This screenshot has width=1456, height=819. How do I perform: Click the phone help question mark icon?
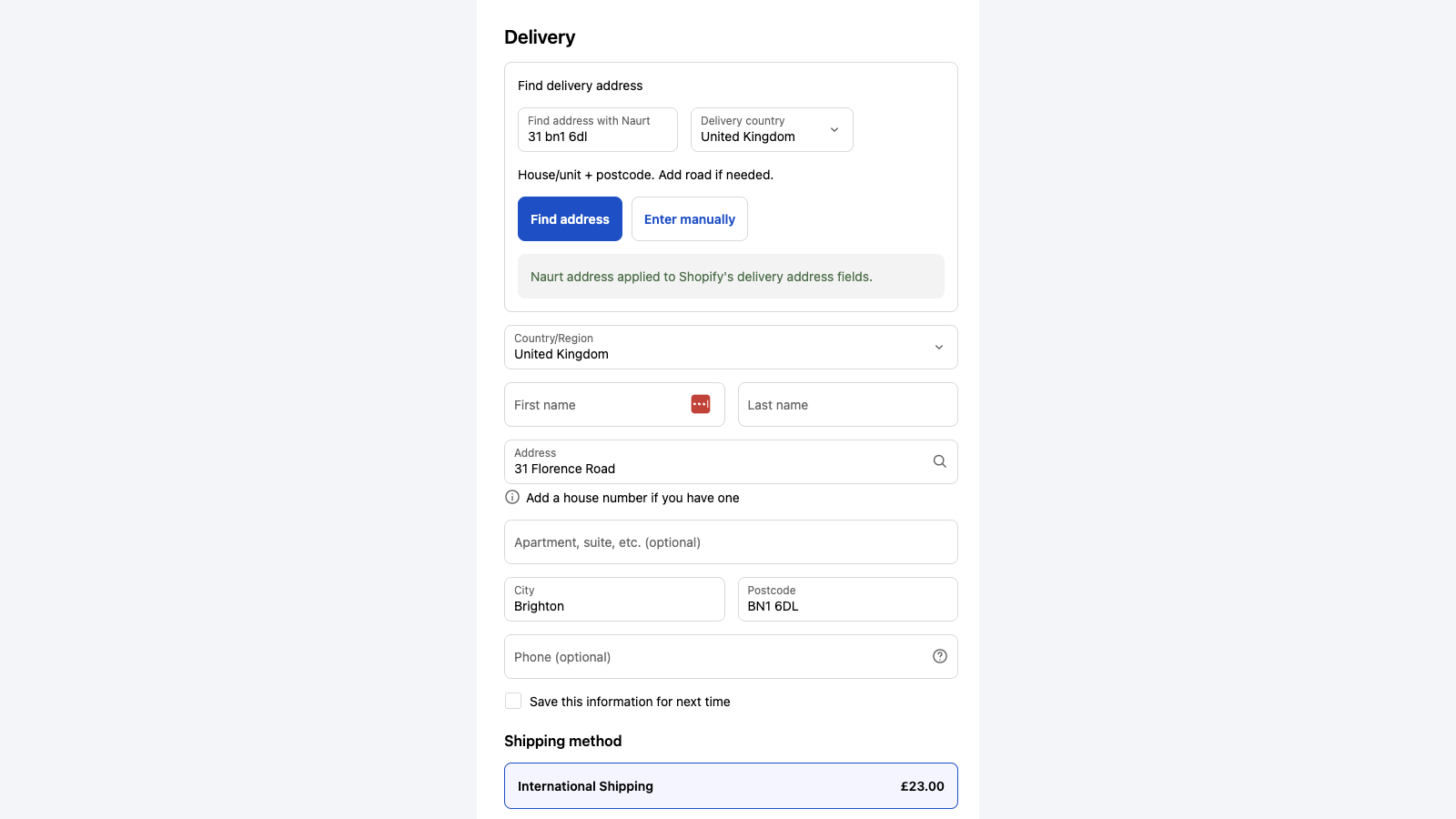(x=940, y=656)
